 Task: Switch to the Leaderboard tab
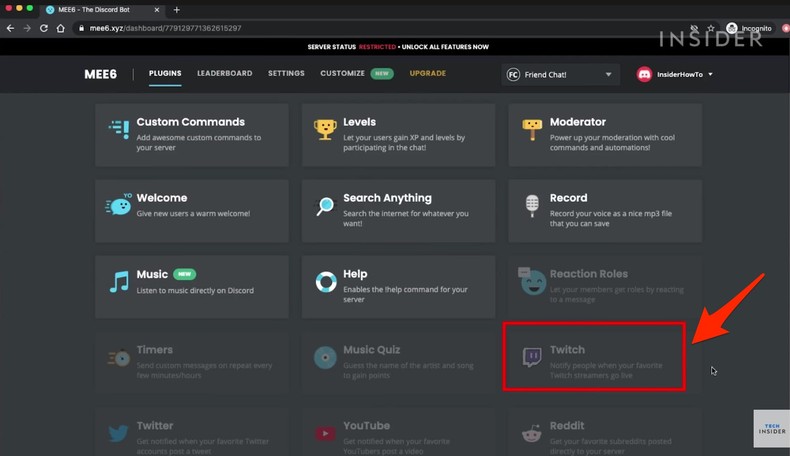tap(224, 74)
